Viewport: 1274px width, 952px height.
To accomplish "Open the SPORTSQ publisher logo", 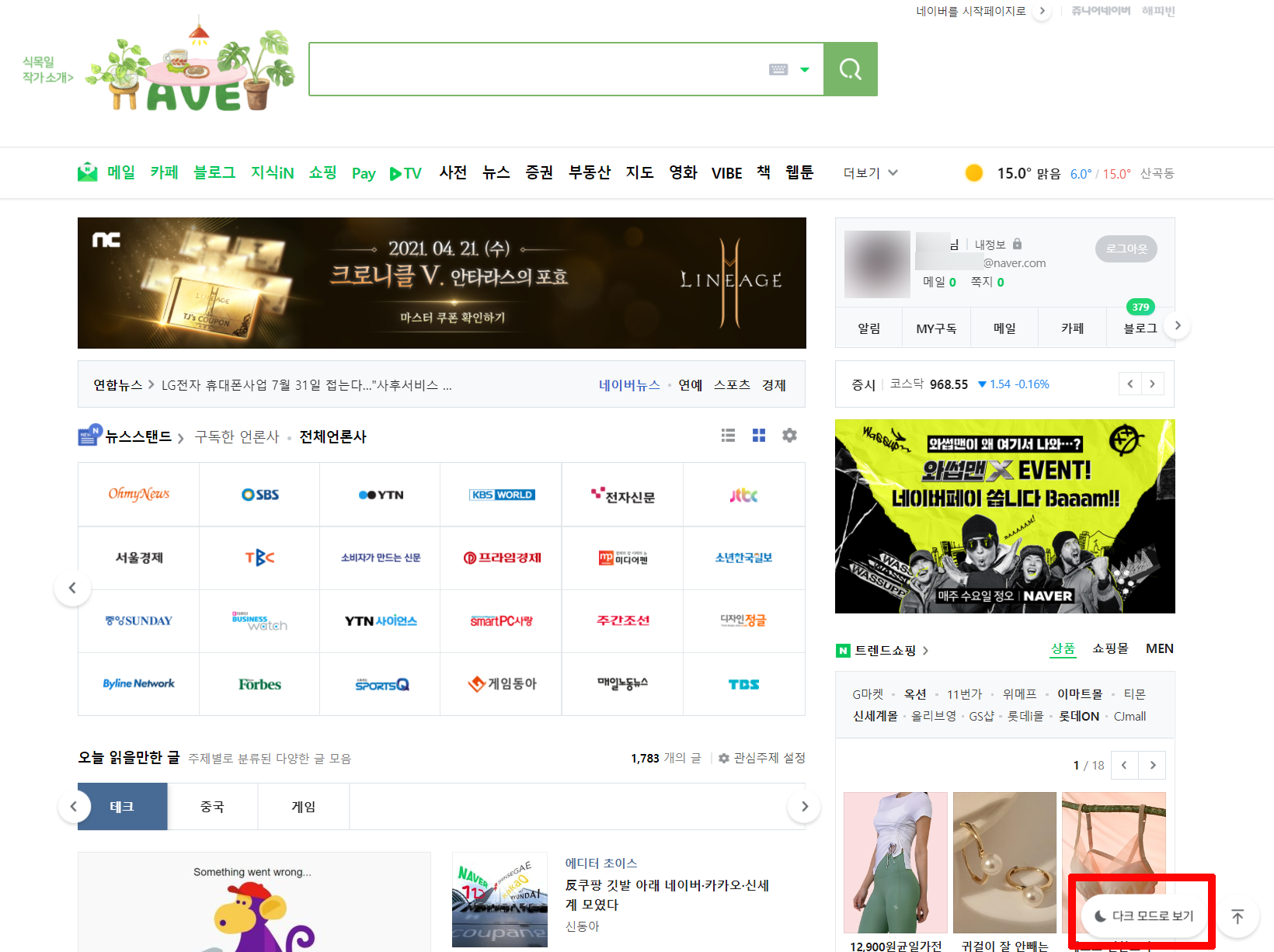I will [x=381, y=684].
